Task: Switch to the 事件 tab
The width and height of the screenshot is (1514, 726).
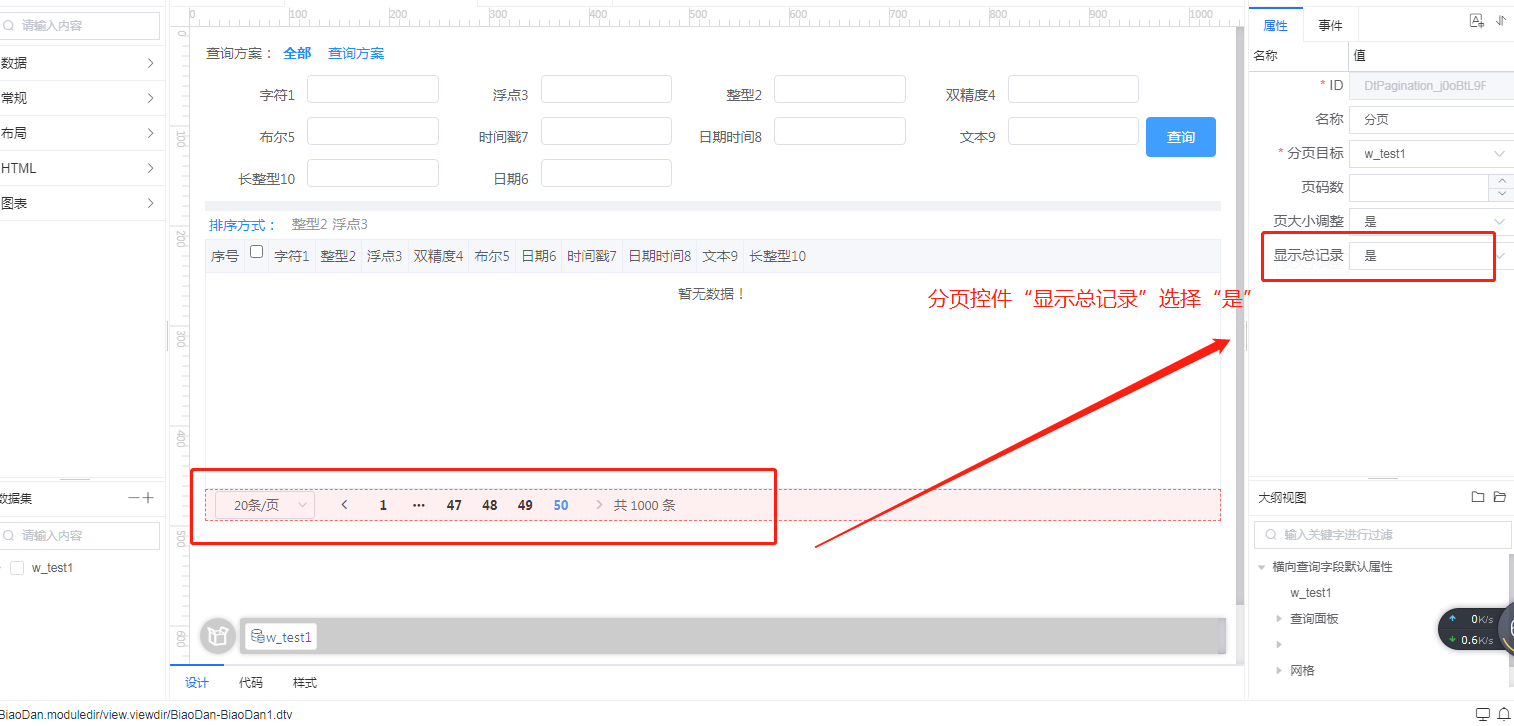Action: click(x=1330, y=25)
